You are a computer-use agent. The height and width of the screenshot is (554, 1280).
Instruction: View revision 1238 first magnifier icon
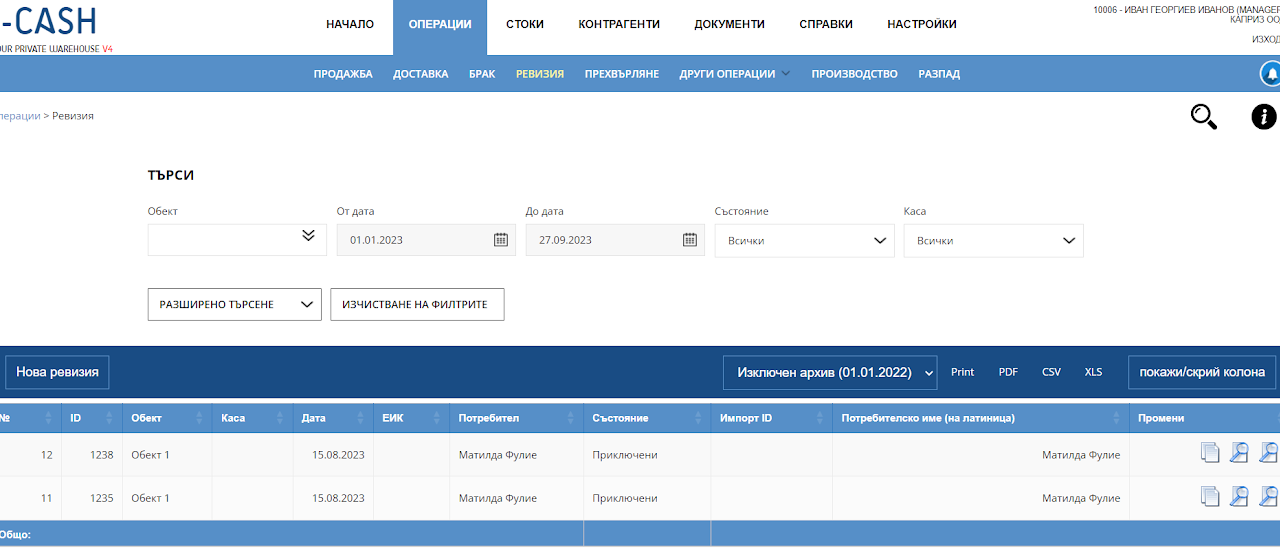(x=1239, y=453)
